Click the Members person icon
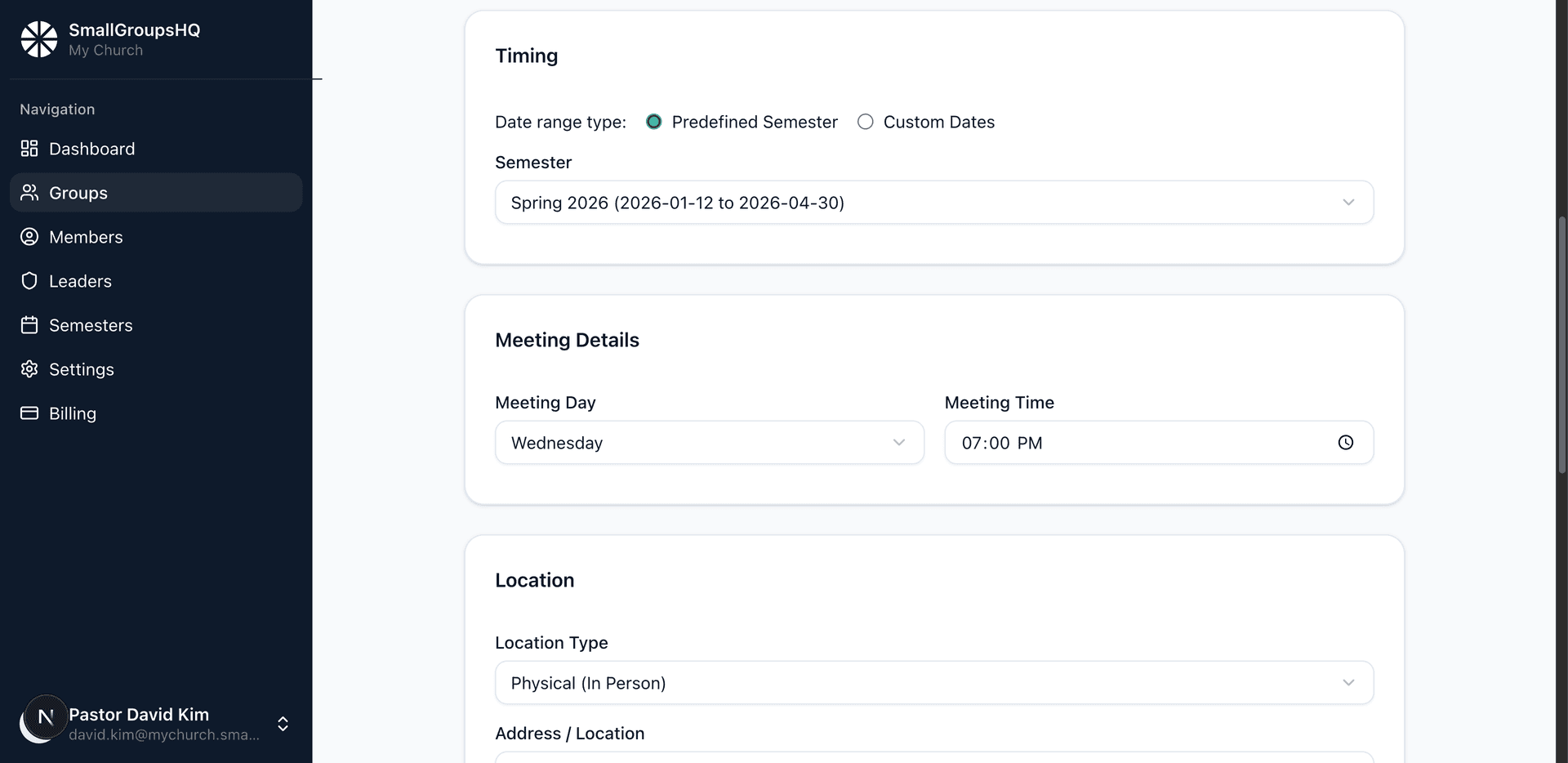The image size is (1568, 763). (x=29, y=236)
